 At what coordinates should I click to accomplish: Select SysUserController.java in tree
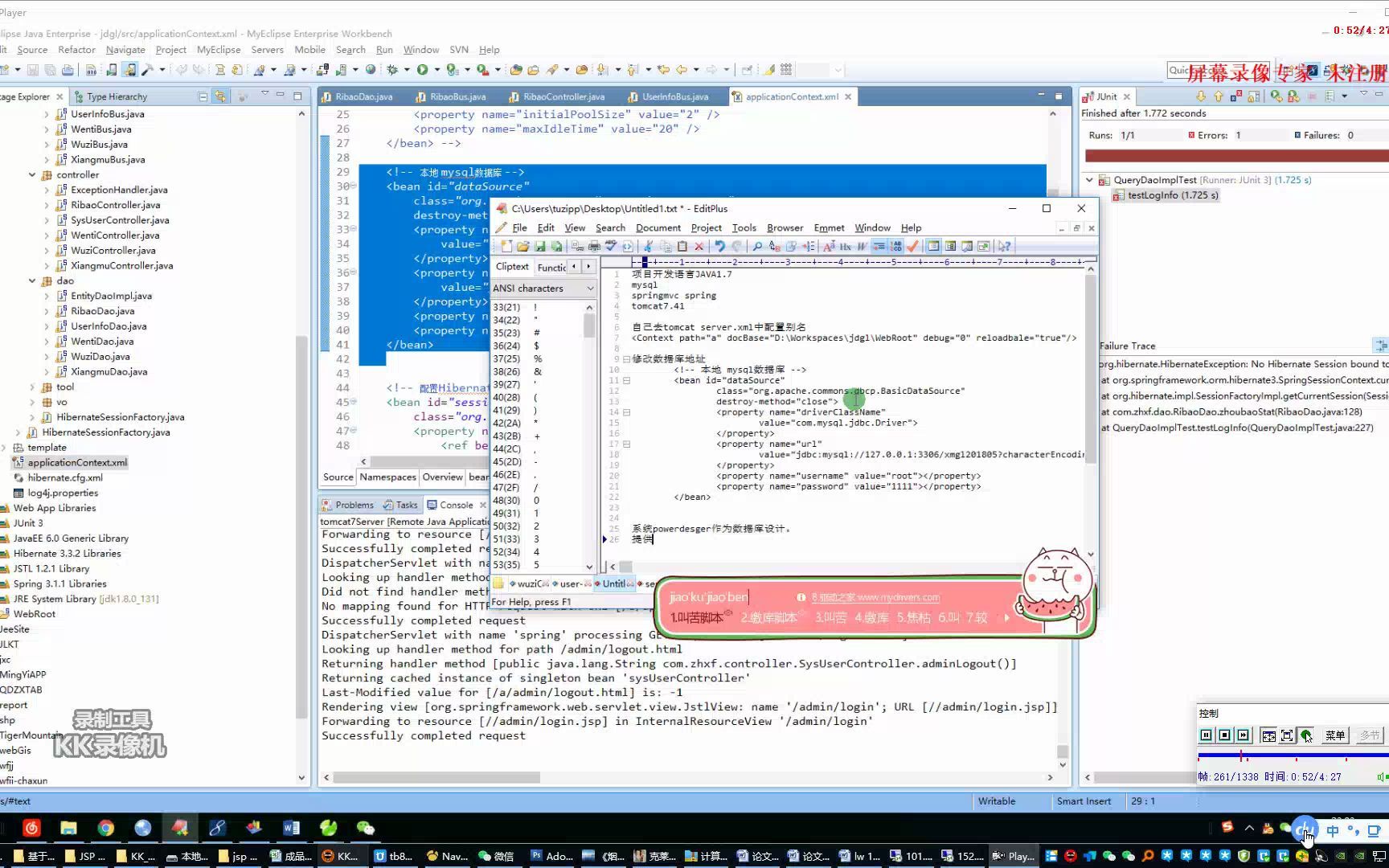[x=120, y=220]
